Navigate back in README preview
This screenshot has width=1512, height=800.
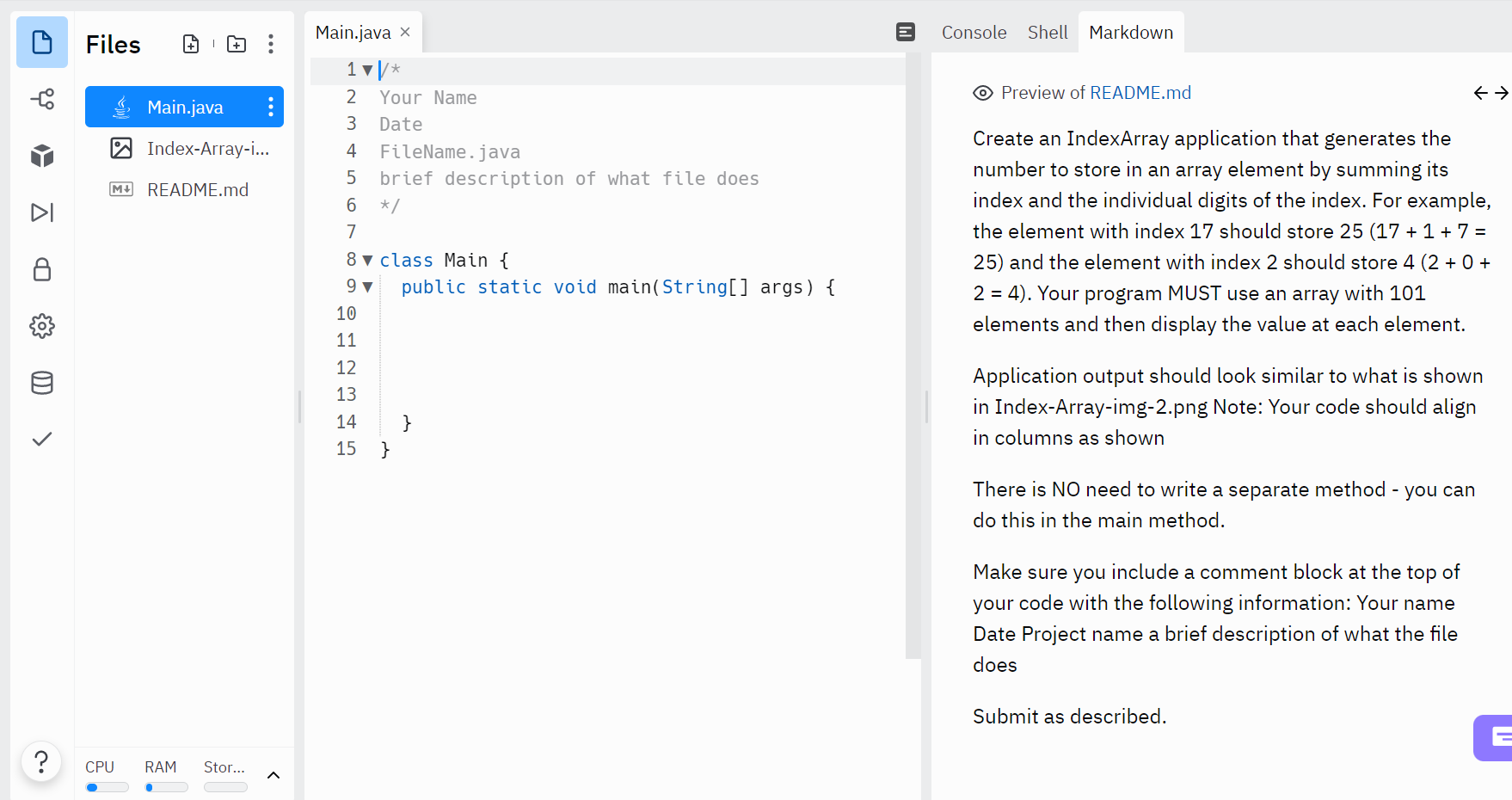pos(1481,93)
